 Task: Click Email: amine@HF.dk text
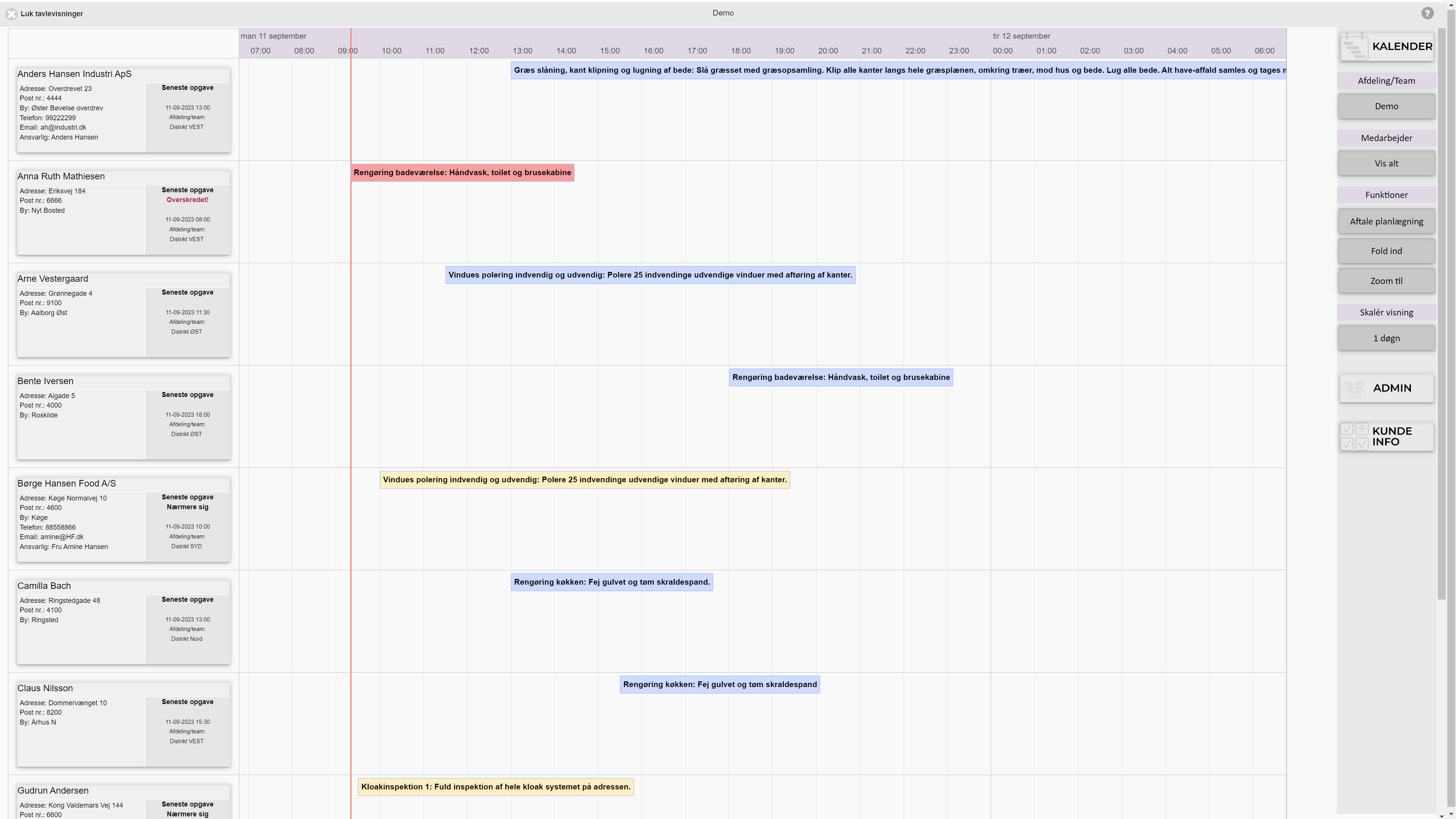coord(52,537)
